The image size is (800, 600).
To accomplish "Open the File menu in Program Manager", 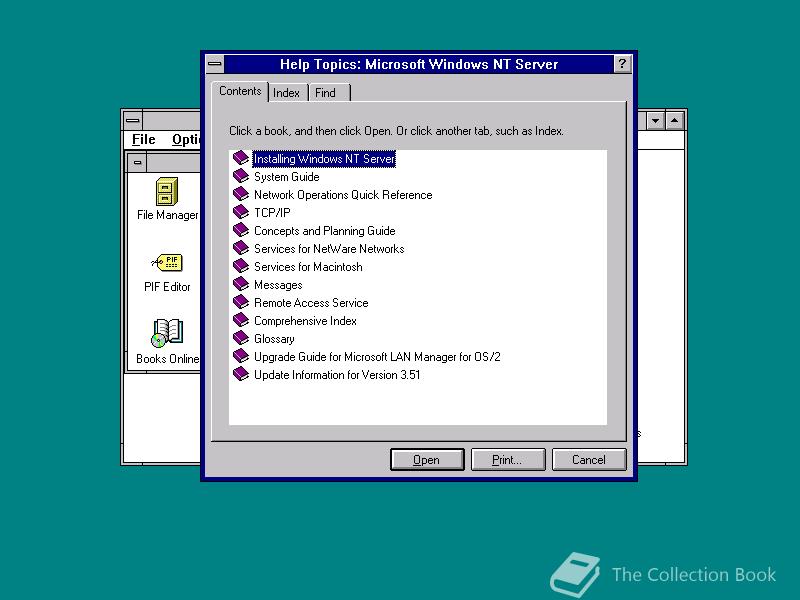I will click(143, 139).
